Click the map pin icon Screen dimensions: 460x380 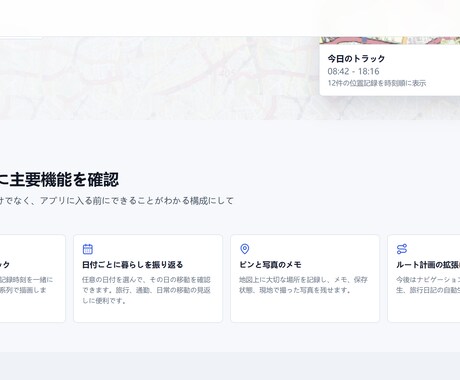coord(245,249)
